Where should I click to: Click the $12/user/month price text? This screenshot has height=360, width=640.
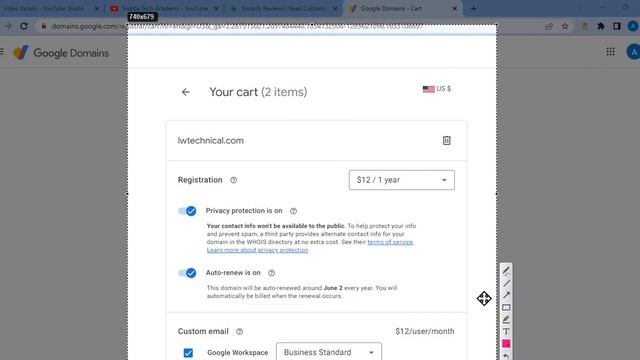coord(424,331)
